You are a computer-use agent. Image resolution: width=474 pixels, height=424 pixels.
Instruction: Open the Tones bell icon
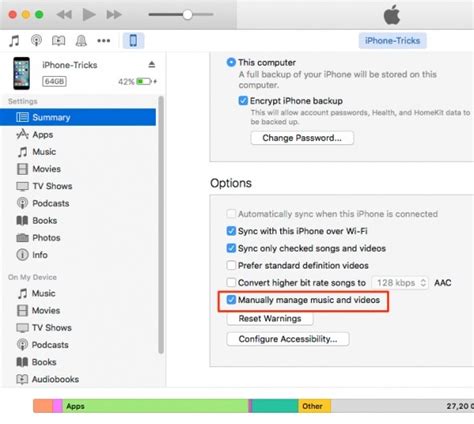click(81, 41)
